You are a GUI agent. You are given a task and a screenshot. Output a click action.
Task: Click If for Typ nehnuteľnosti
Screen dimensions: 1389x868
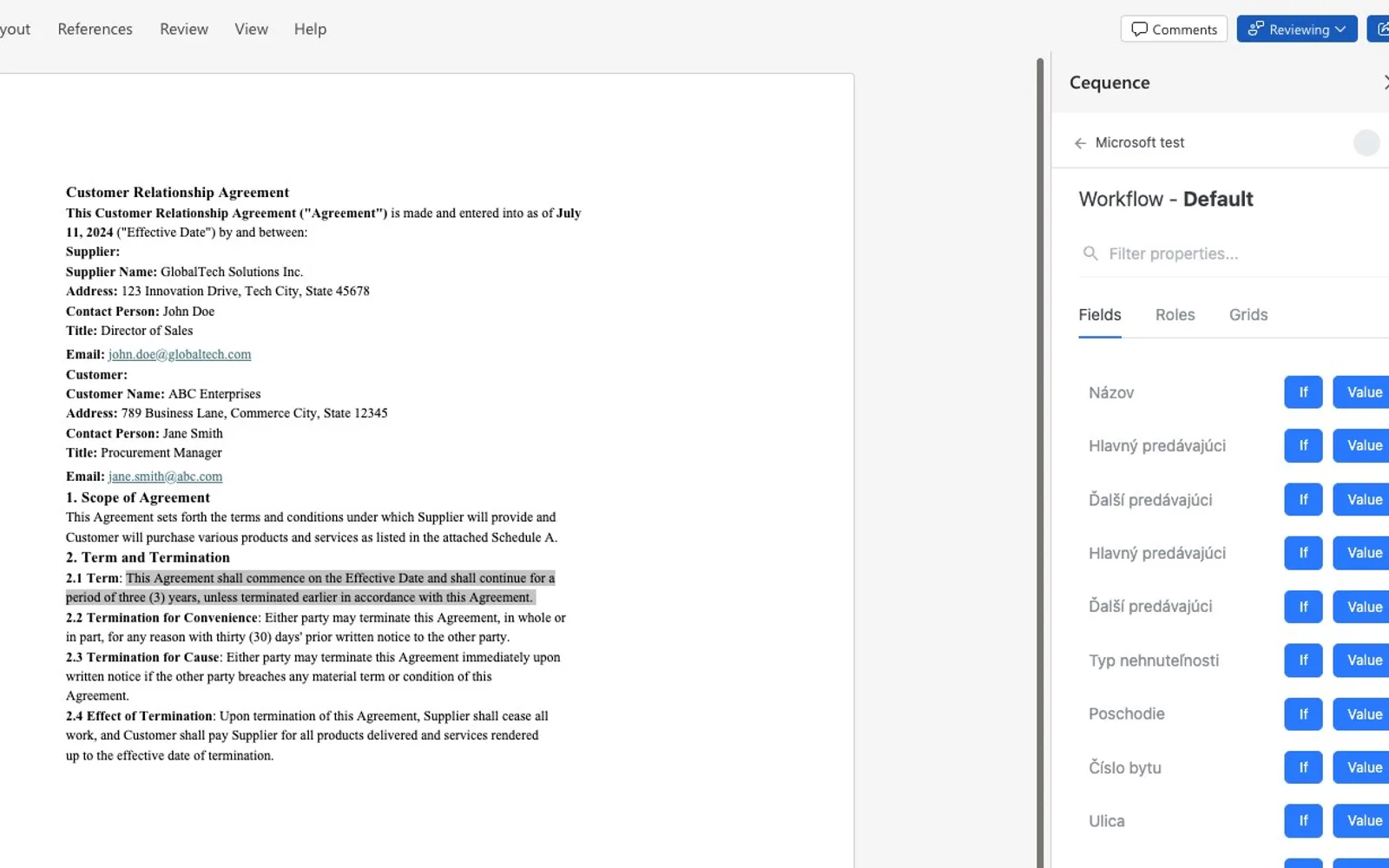[x=1303, y=660]
